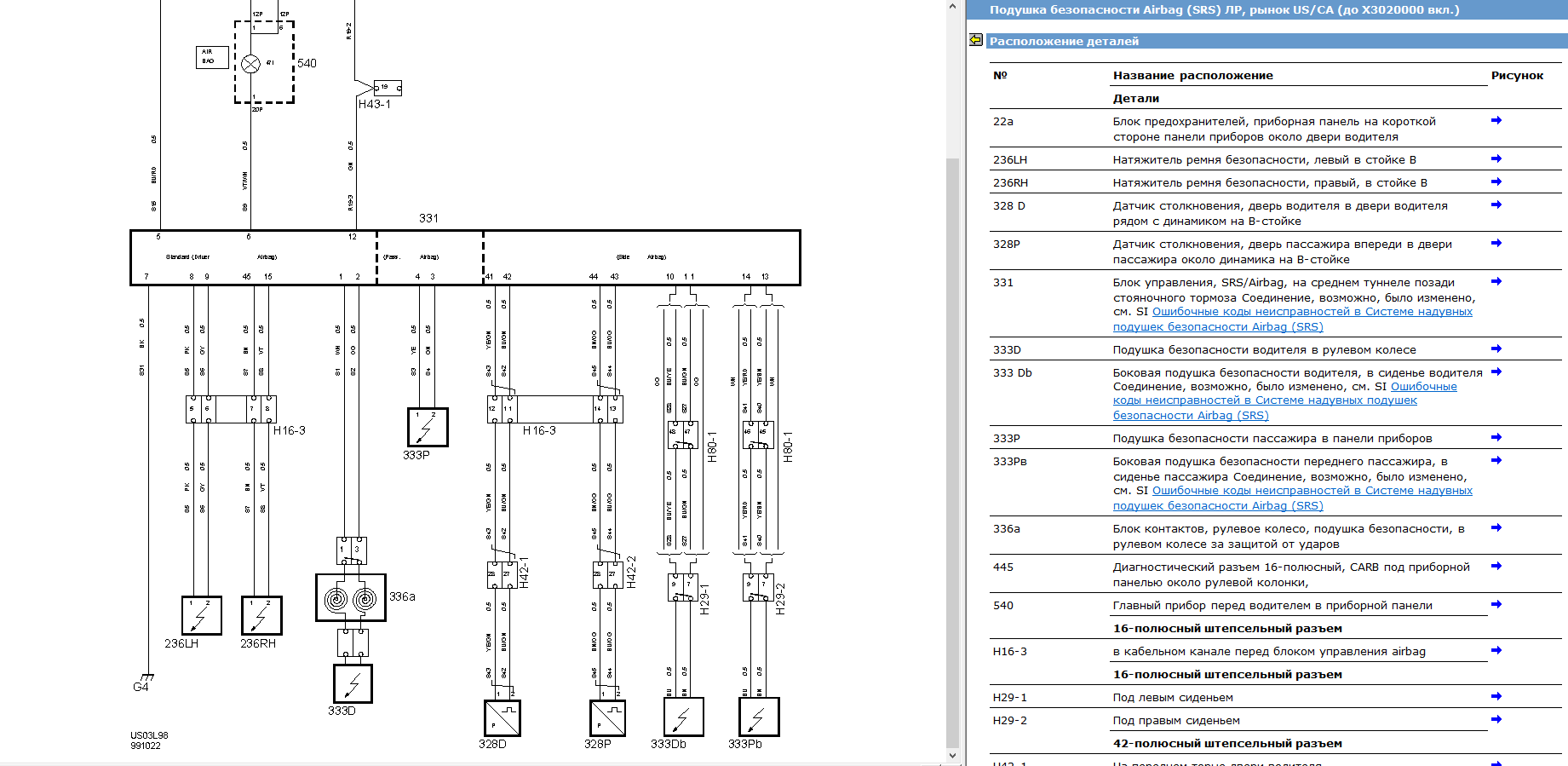Open the fault codes link in row 331

click(1312, 312)
